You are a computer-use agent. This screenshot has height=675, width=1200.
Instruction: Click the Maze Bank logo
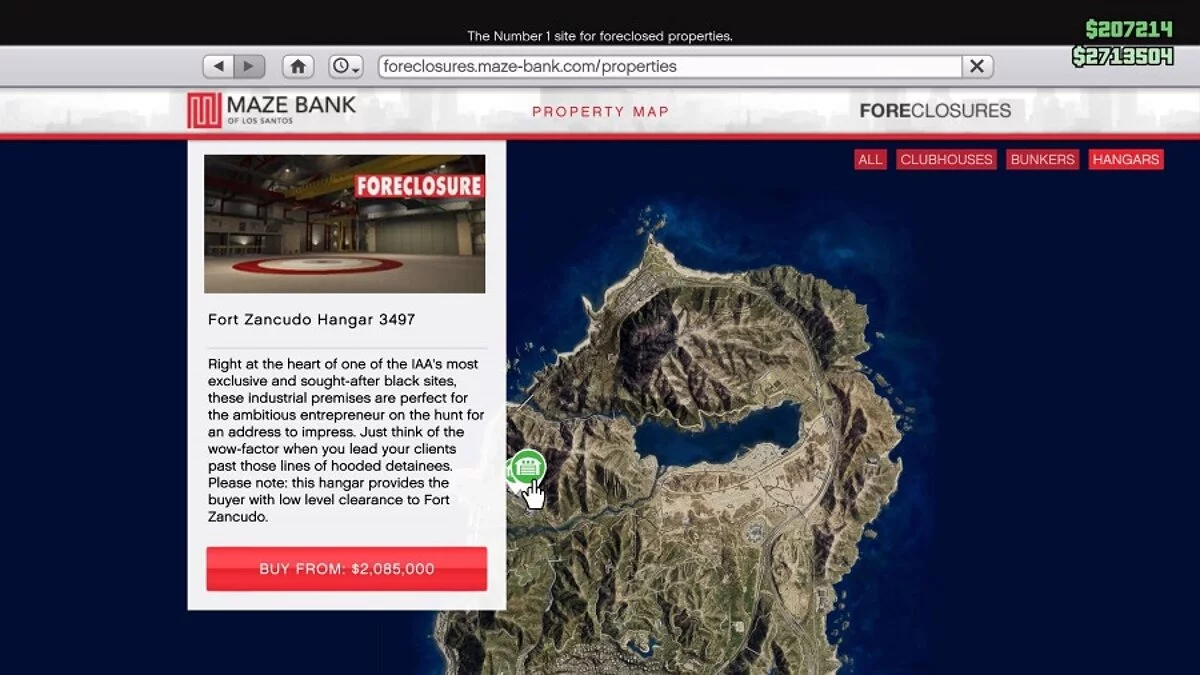point(271,110)
